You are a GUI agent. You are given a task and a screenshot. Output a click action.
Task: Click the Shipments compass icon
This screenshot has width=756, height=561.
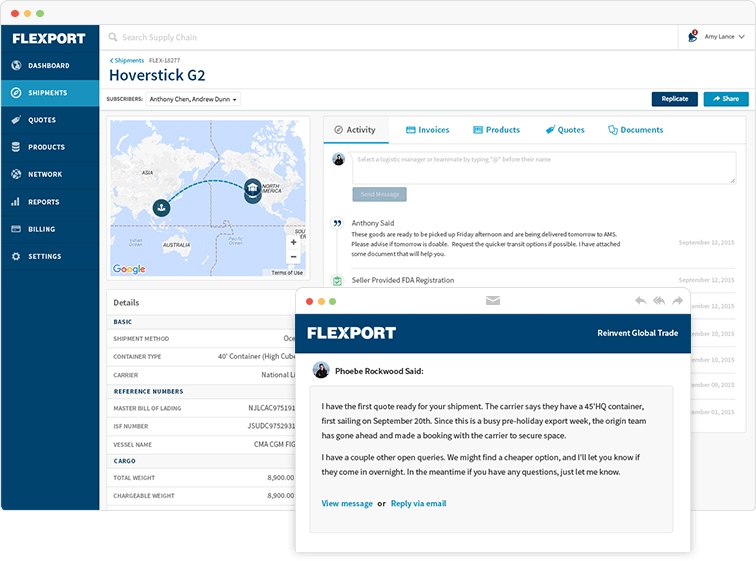coord(16,93)
